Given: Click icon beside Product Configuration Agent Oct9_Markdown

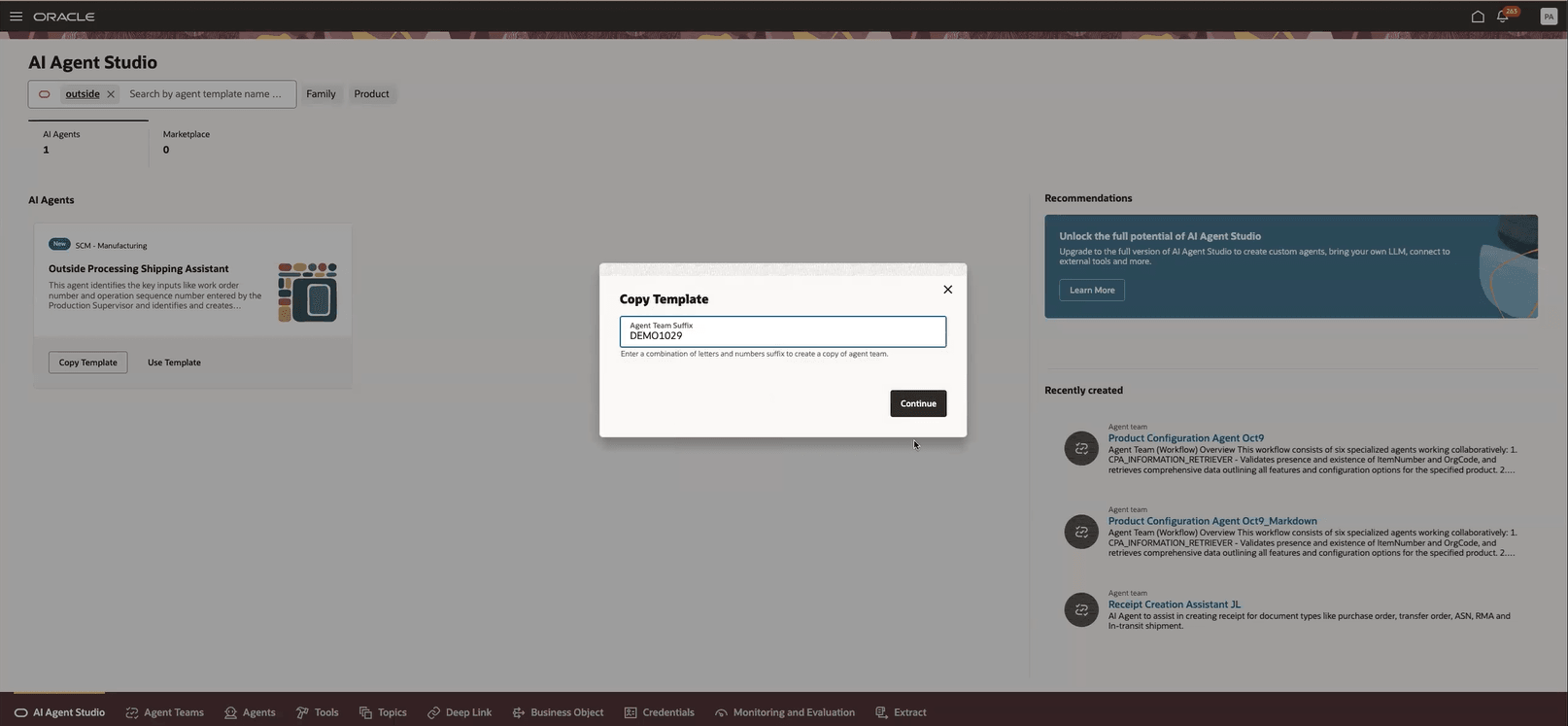Looking at the screenshot, I should 1081,532.
